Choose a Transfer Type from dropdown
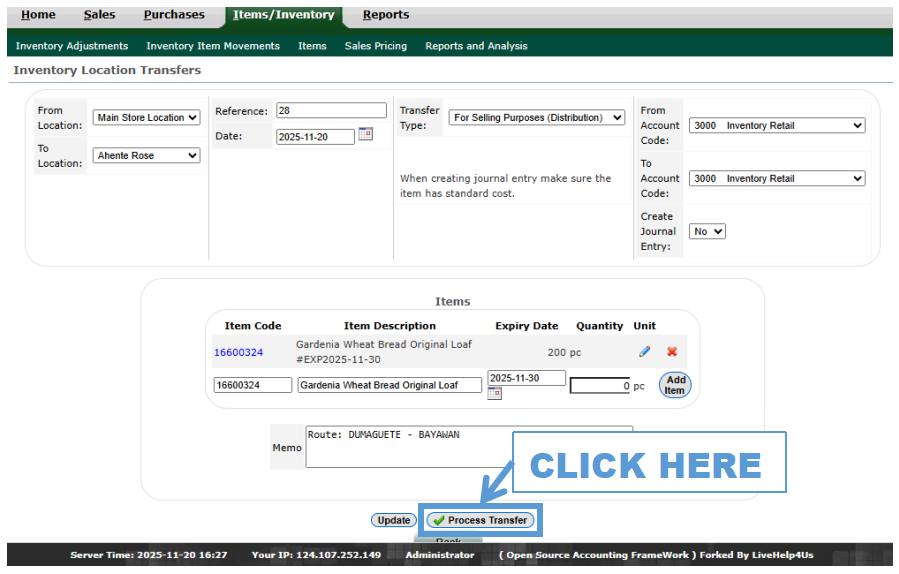This screenshot has height=574, width=899. [537, 118]
